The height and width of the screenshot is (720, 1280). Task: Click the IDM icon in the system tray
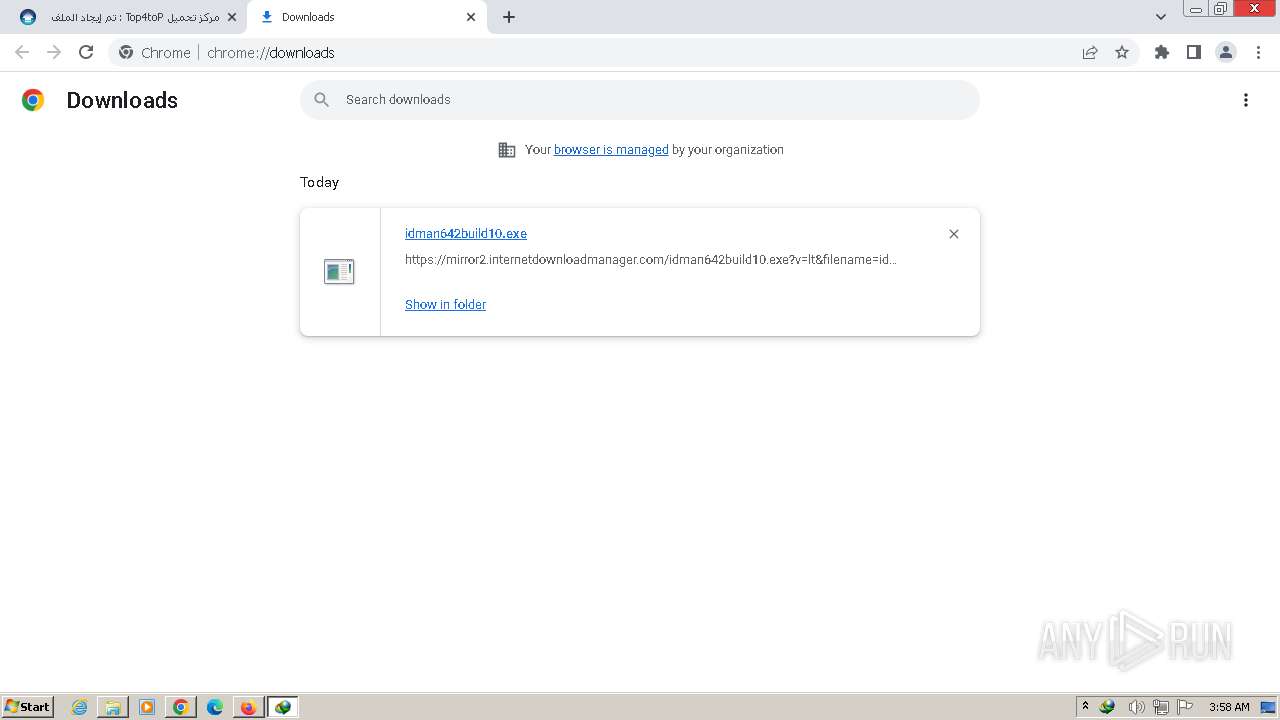tap(1107, 707)
